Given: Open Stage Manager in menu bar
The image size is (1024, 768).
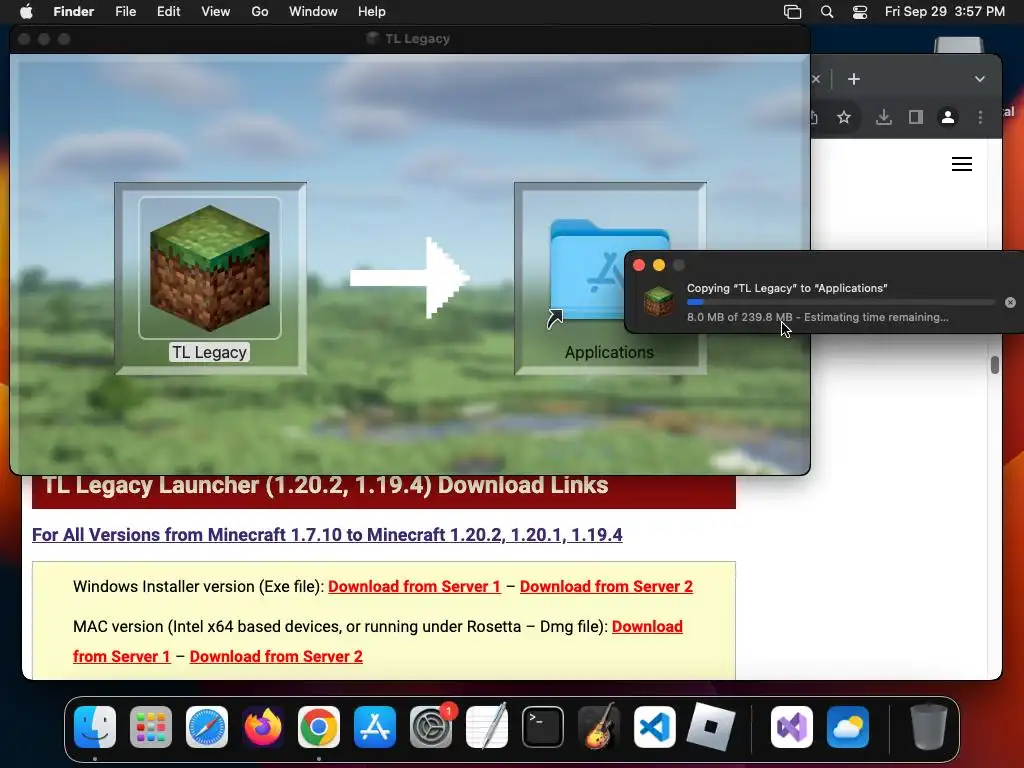Looking at the screenshot, I should click(792, 12).
